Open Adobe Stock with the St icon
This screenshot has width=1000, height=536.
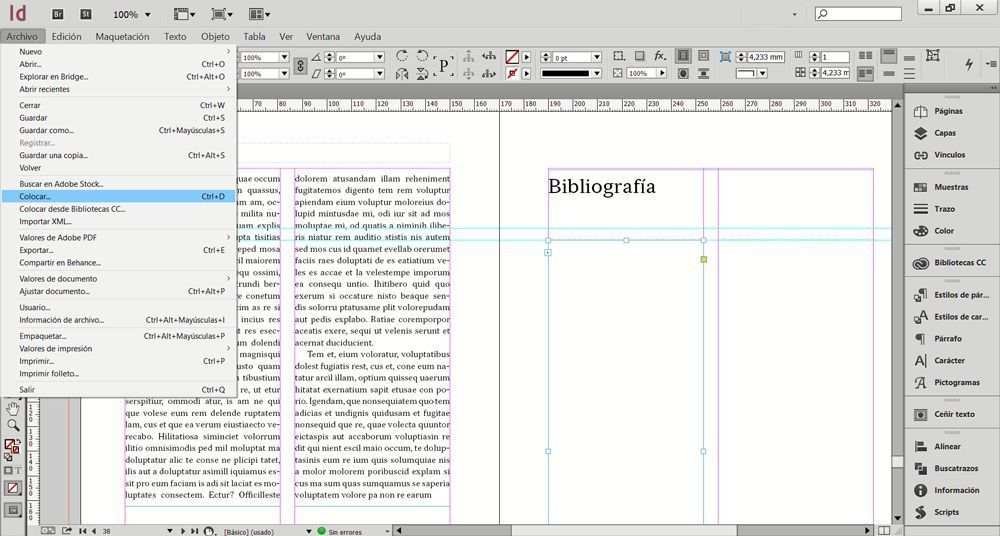(x=85, y=14)
